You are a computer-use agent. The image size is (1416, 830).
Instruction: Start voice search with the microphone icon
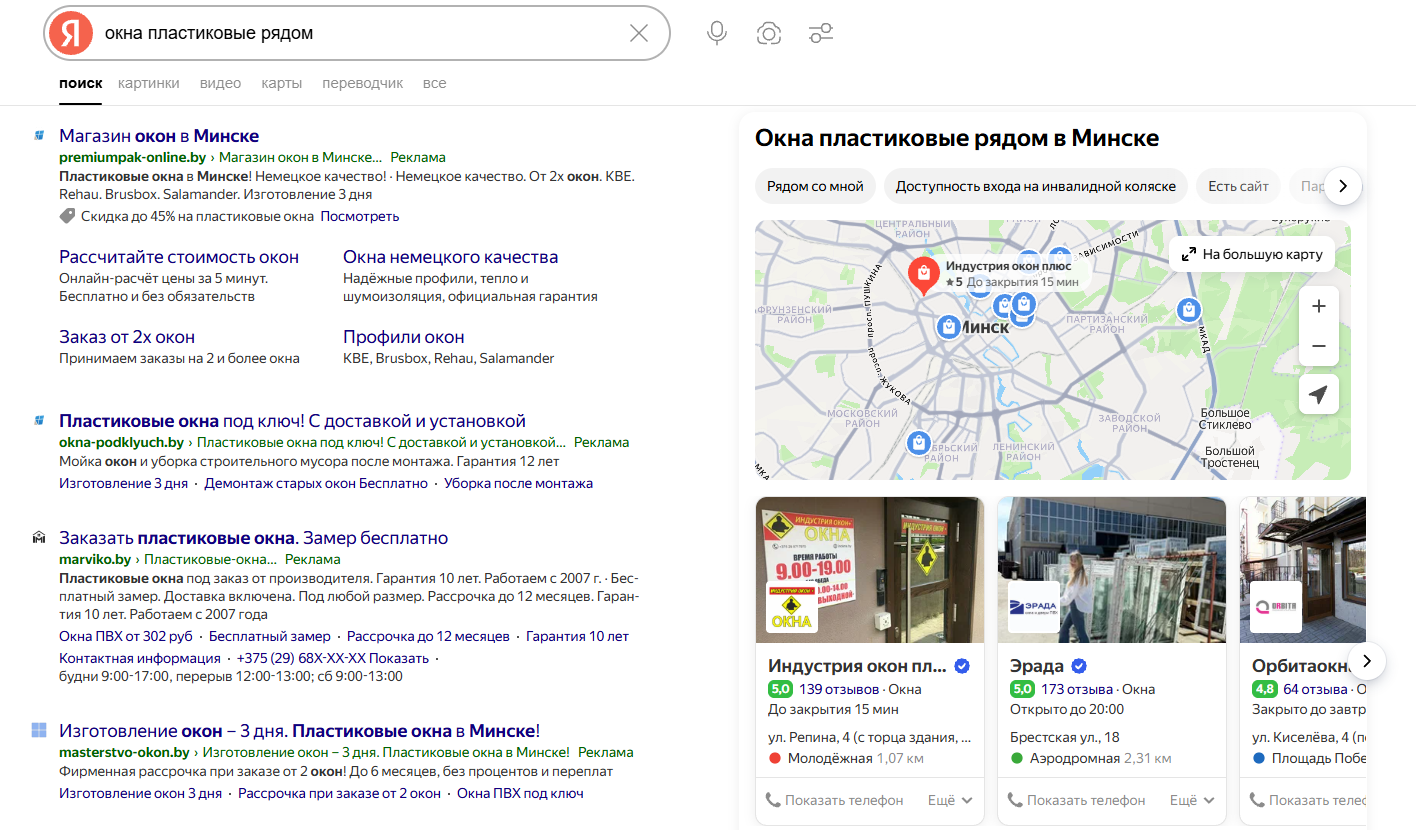[x=716, y=33]
